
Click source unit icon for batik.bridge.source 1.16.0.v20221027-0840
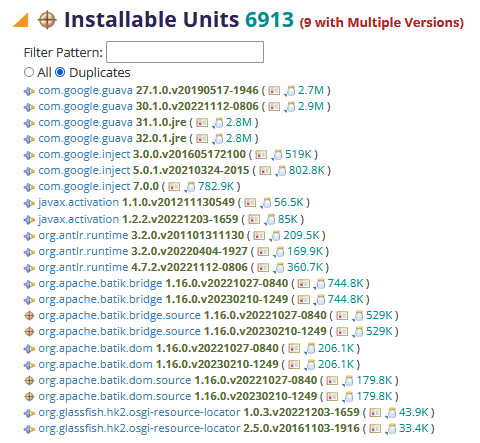[x=29, y=315]
